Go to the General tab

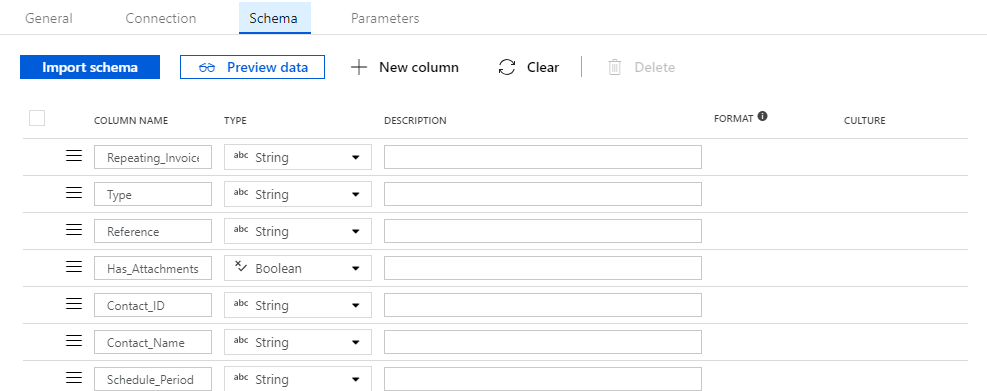point(48,18)
